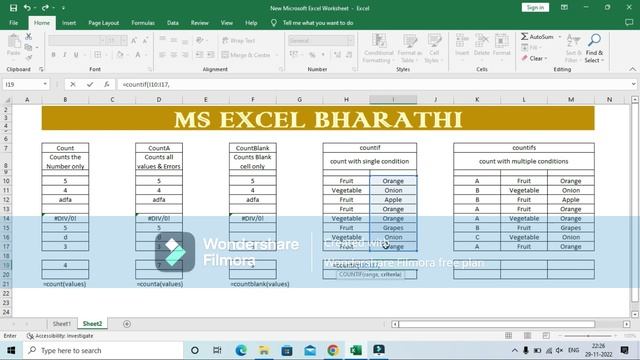Image resolution: width=640 pixels, height=360 pixels.
Task: Click 'Accessibility: Investigate' in status bar
Action: (x=60, y=336)
